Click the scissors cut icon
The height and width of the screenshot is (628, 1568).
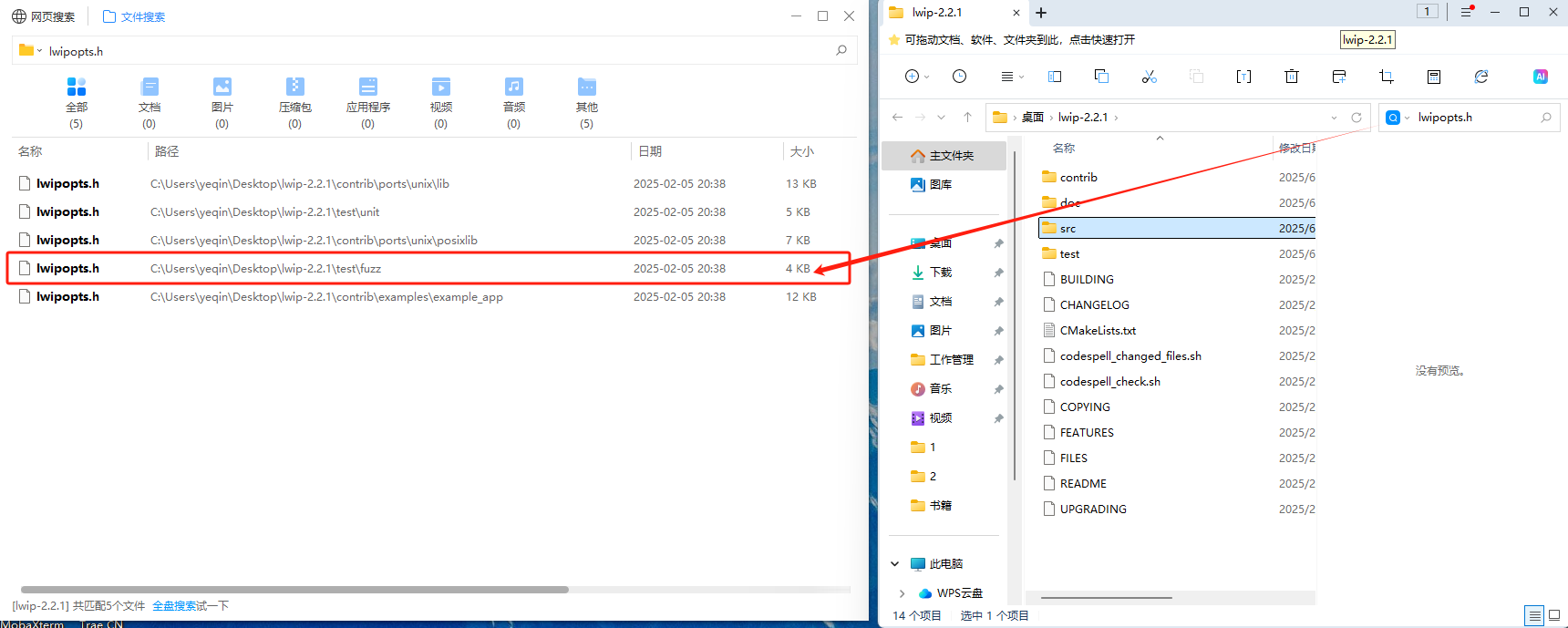click(1149, 77)
